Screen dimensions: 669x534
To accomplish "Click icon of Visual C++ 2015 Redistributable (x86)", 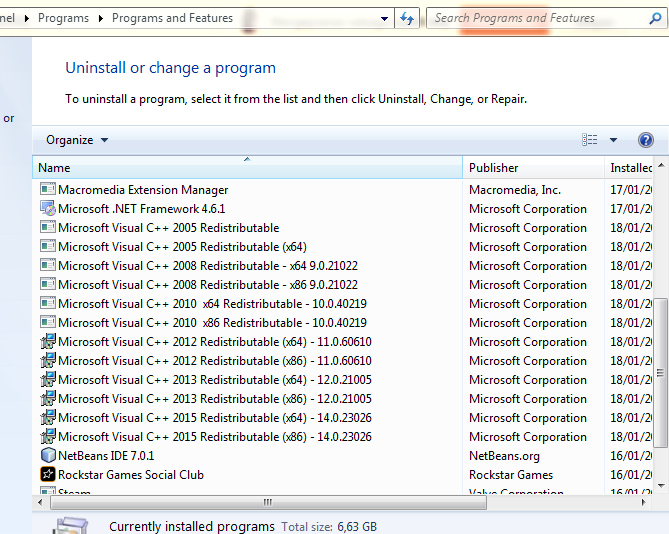I will (x=48, y=436).
